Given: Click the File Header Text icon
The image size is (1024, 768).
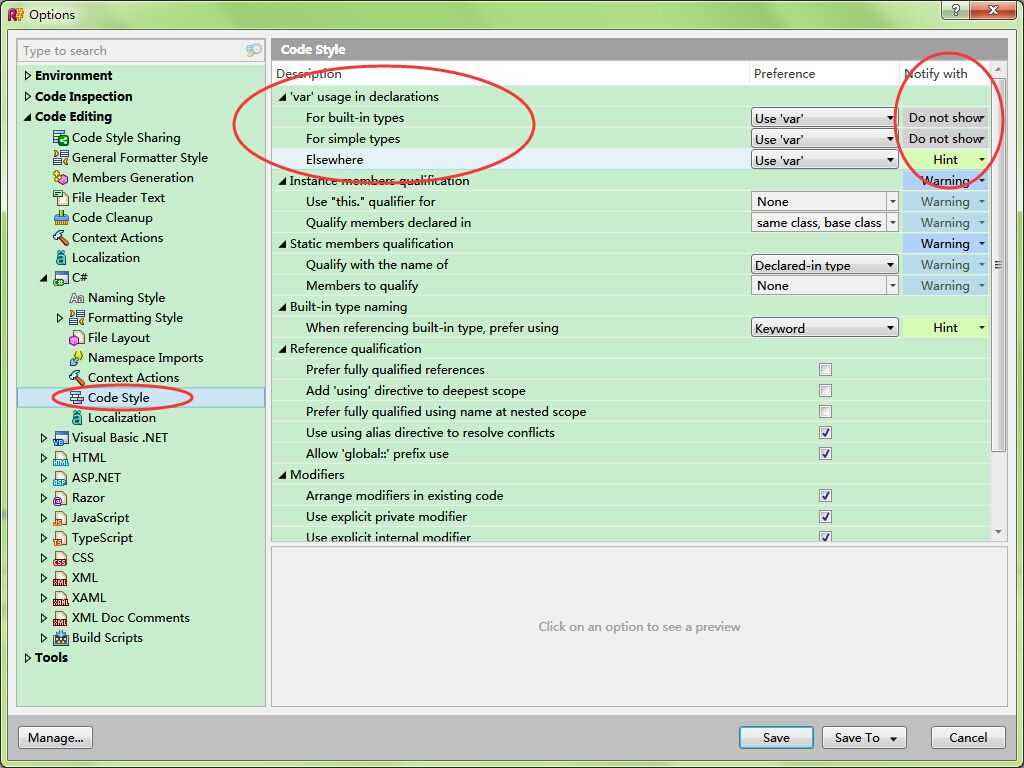Looking at the screenshot, I should pyautogui.click(x=60, y=198).
